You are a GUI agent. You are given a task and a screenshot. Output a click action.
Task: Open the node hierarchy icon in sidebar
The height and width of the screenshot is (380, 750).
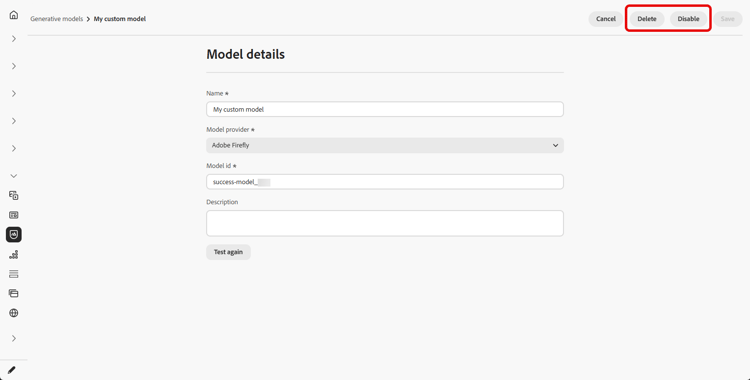(13, 254)
